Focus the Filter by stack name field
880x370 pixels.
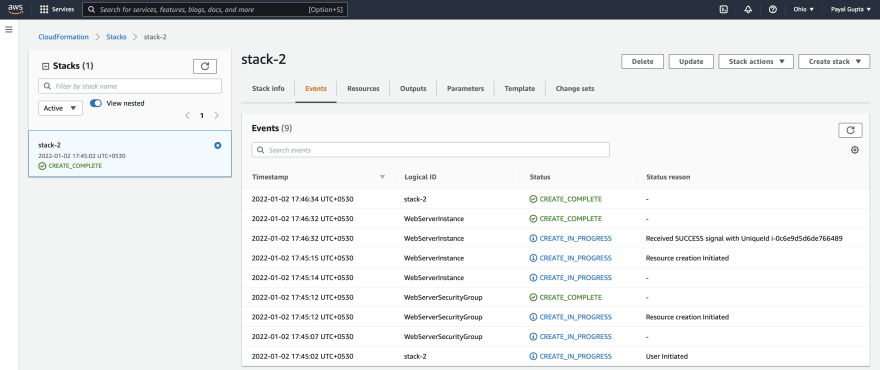click(x=130, y=86)
